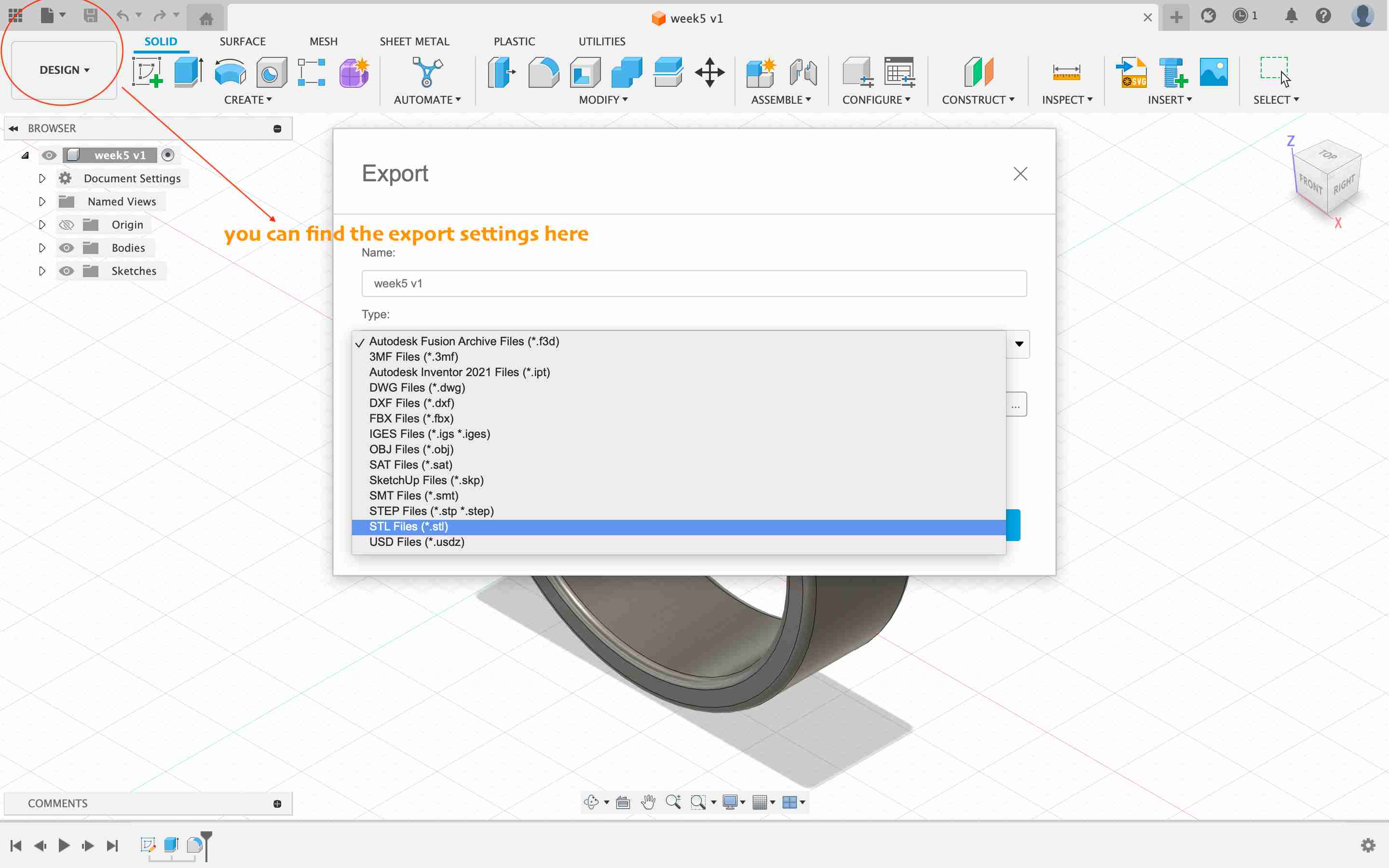
Task: Toggle visibility of week5 v1 component
Action: point(49,155)
